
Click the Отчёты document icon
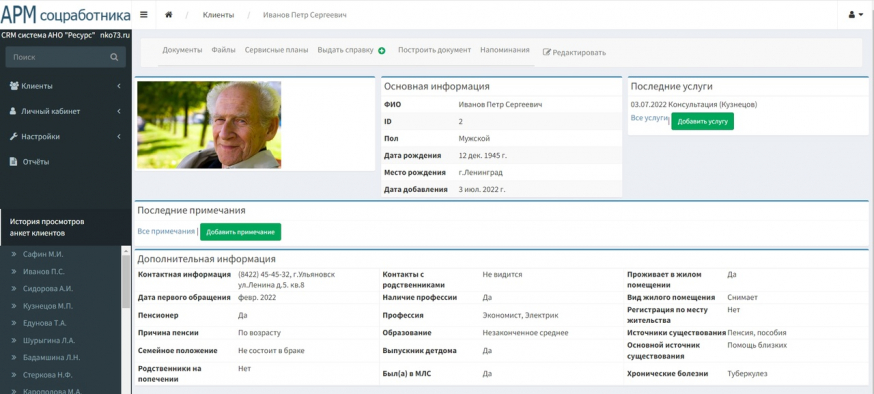13,162
